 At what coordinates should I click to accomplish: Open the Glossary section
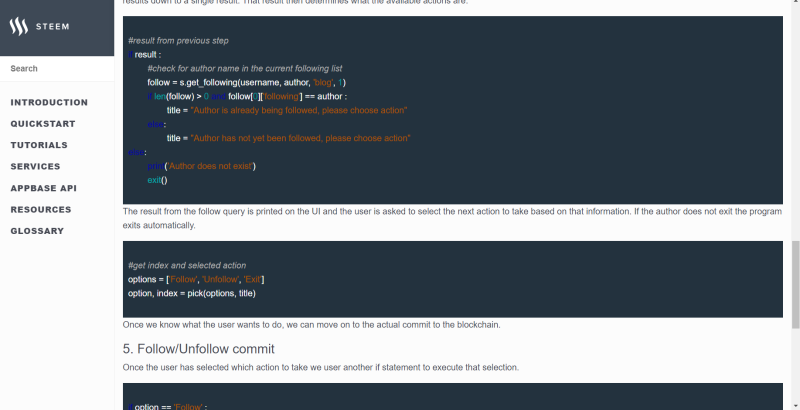[37, 231]
